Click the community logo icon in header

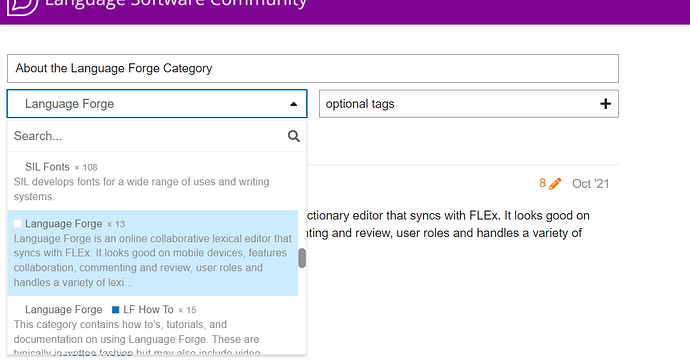[22, 6]
